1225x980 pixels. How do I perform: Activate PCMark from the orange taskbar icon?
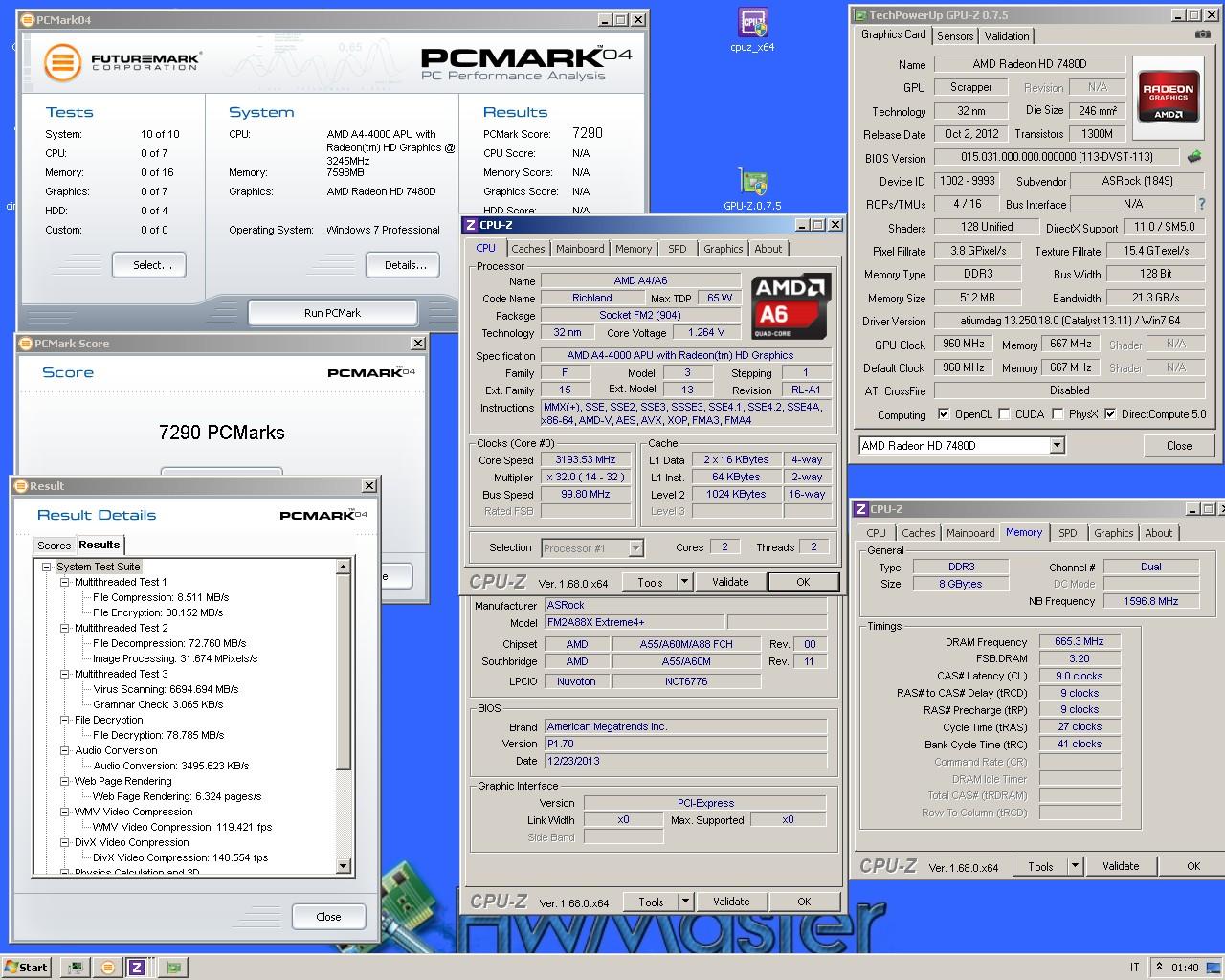coord(106,967)
